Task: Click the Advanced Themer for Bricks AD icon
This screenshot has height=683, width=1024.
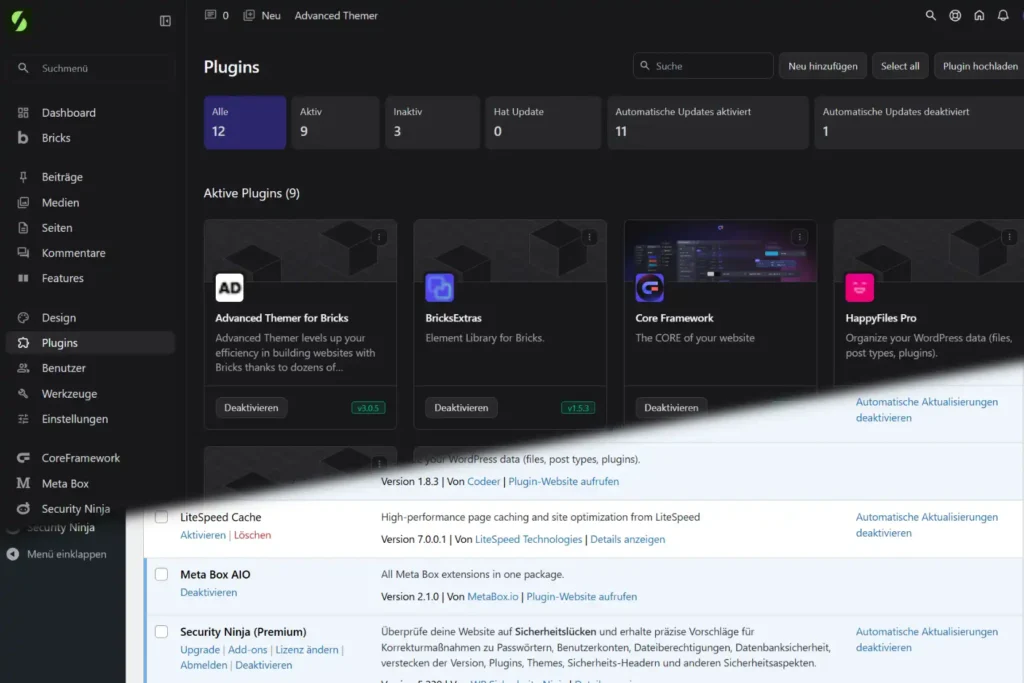Action: [x=230, y=288]
